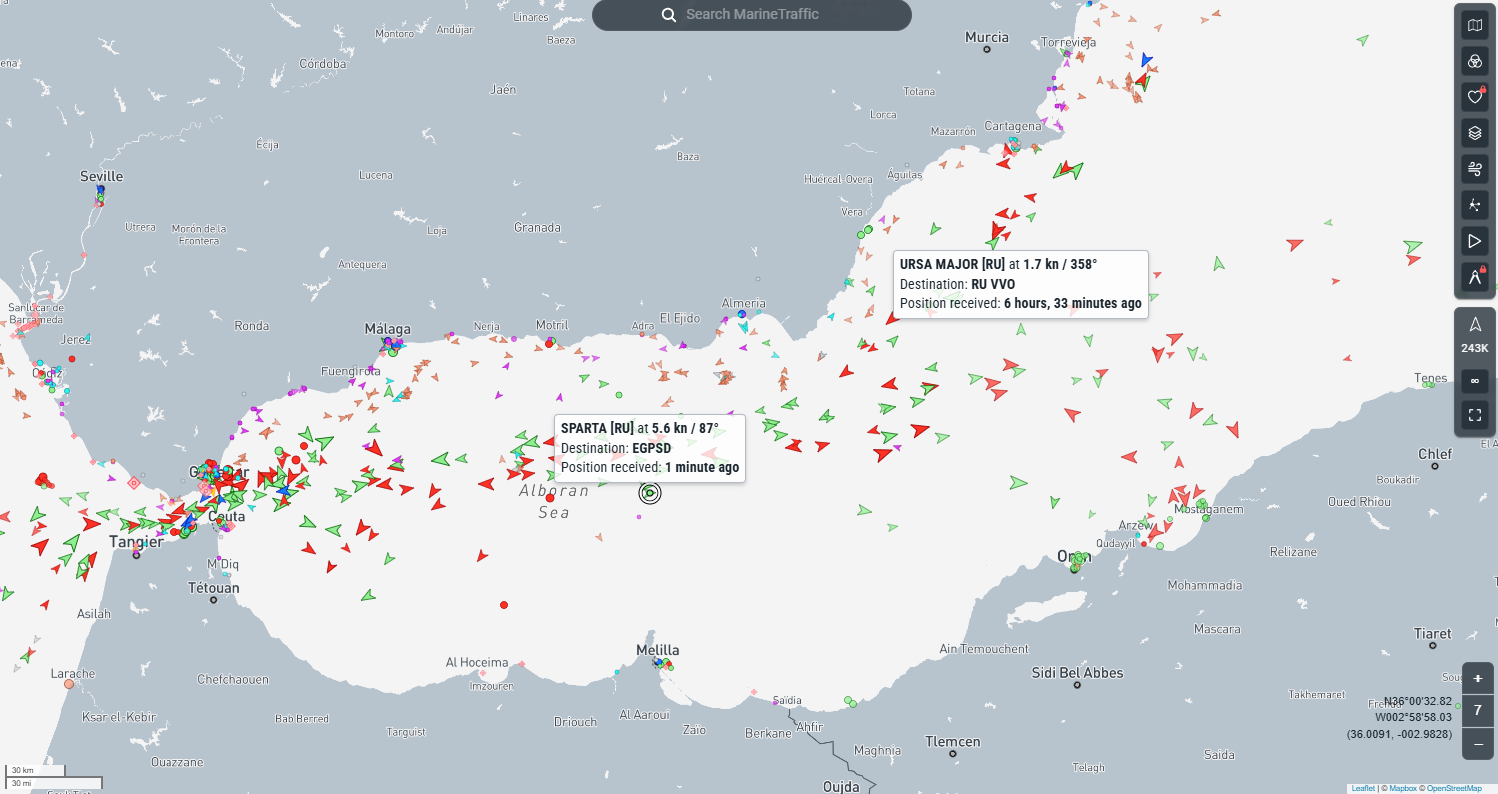Toggle the infinity symbol button
The image size is (1498, 794).
point(1474,381)
